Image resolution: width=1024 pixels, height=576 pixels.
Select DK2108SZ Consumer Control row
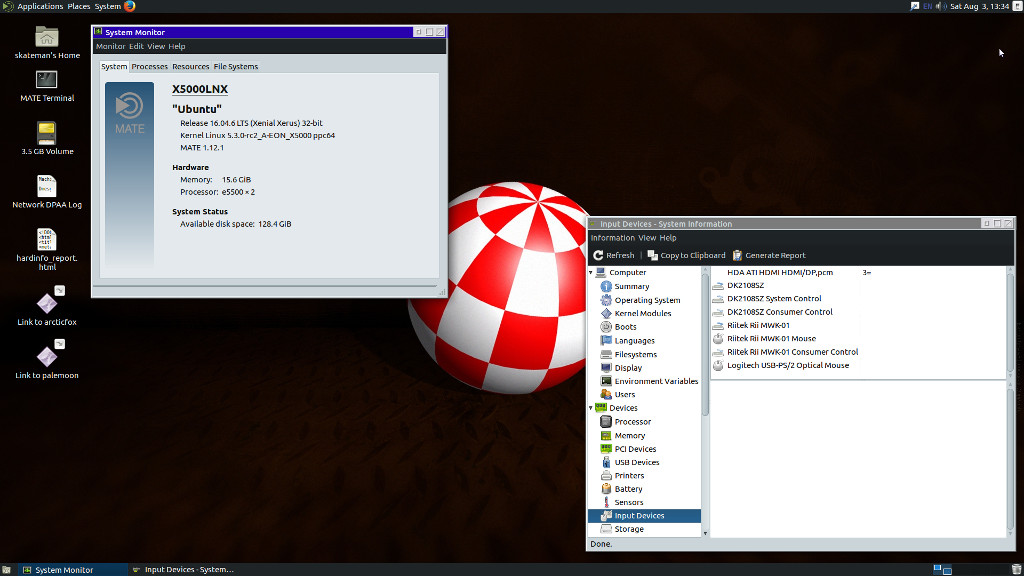coord(858,312)
